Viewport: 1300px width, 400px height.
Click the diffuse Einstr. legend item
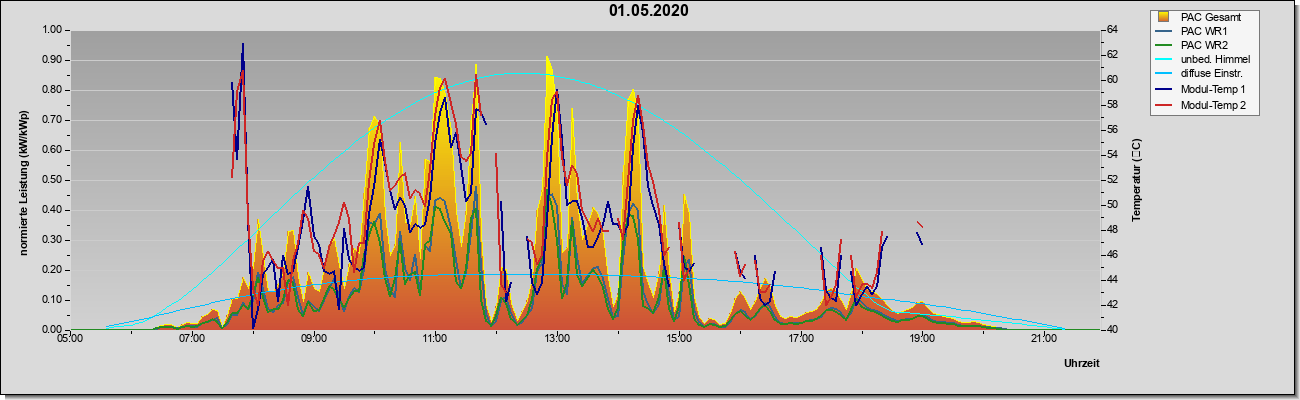[1201, 75]
